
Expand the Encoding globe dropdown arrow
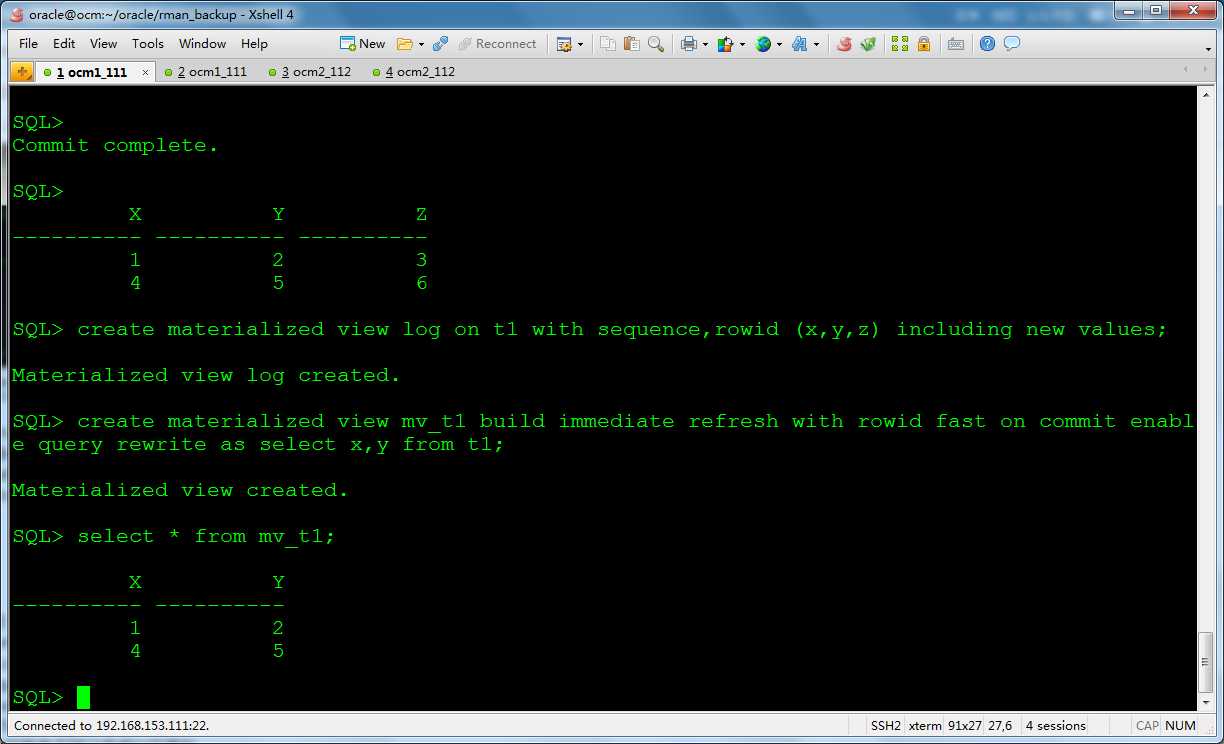(x=780, y=44)
